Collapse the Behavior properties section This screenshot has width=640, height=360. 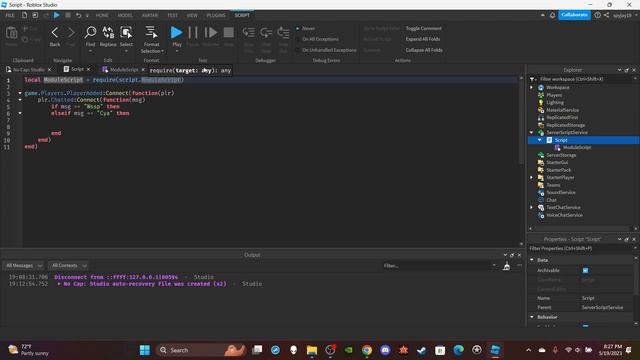(532, 317)
